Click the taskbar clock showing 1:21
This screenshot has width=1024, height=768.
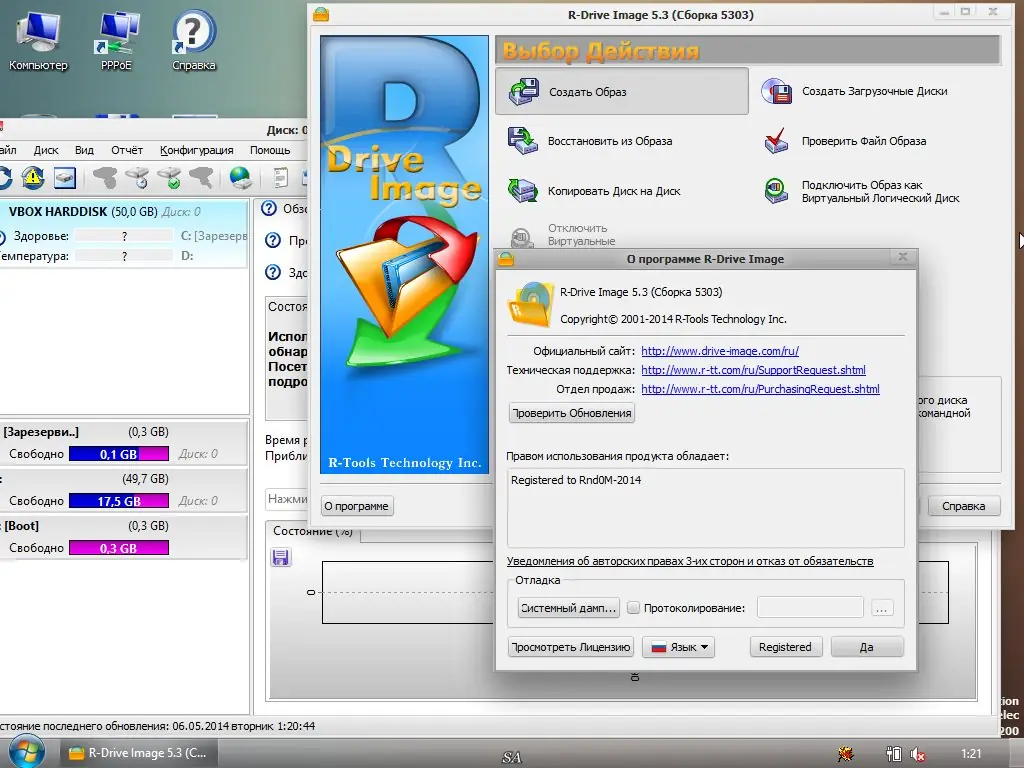971,754
